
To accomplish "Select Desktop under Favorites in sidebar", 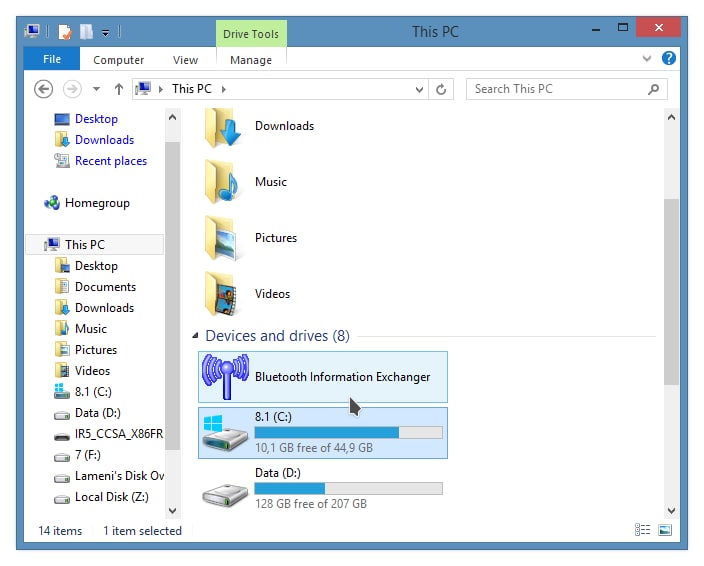I will point(96,119).
